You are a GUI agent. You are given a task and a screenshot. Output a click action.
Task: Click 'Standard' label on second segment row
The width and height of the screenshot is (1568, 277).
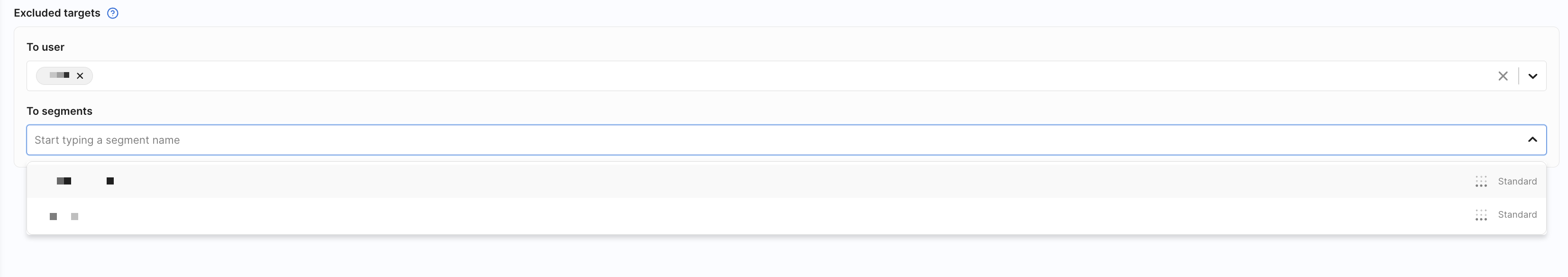(x=1517, y=215)
